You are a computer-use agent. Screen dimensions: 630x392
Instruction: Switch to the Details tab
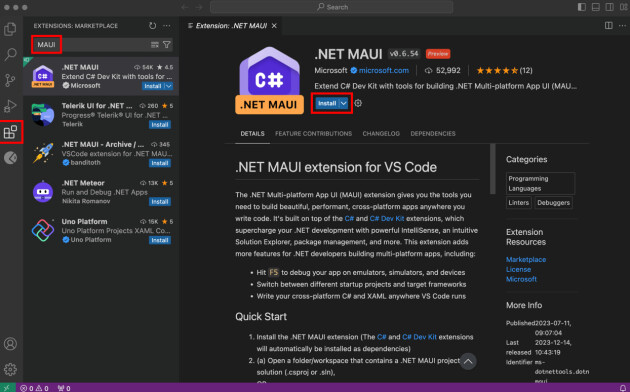pos(252,134)
